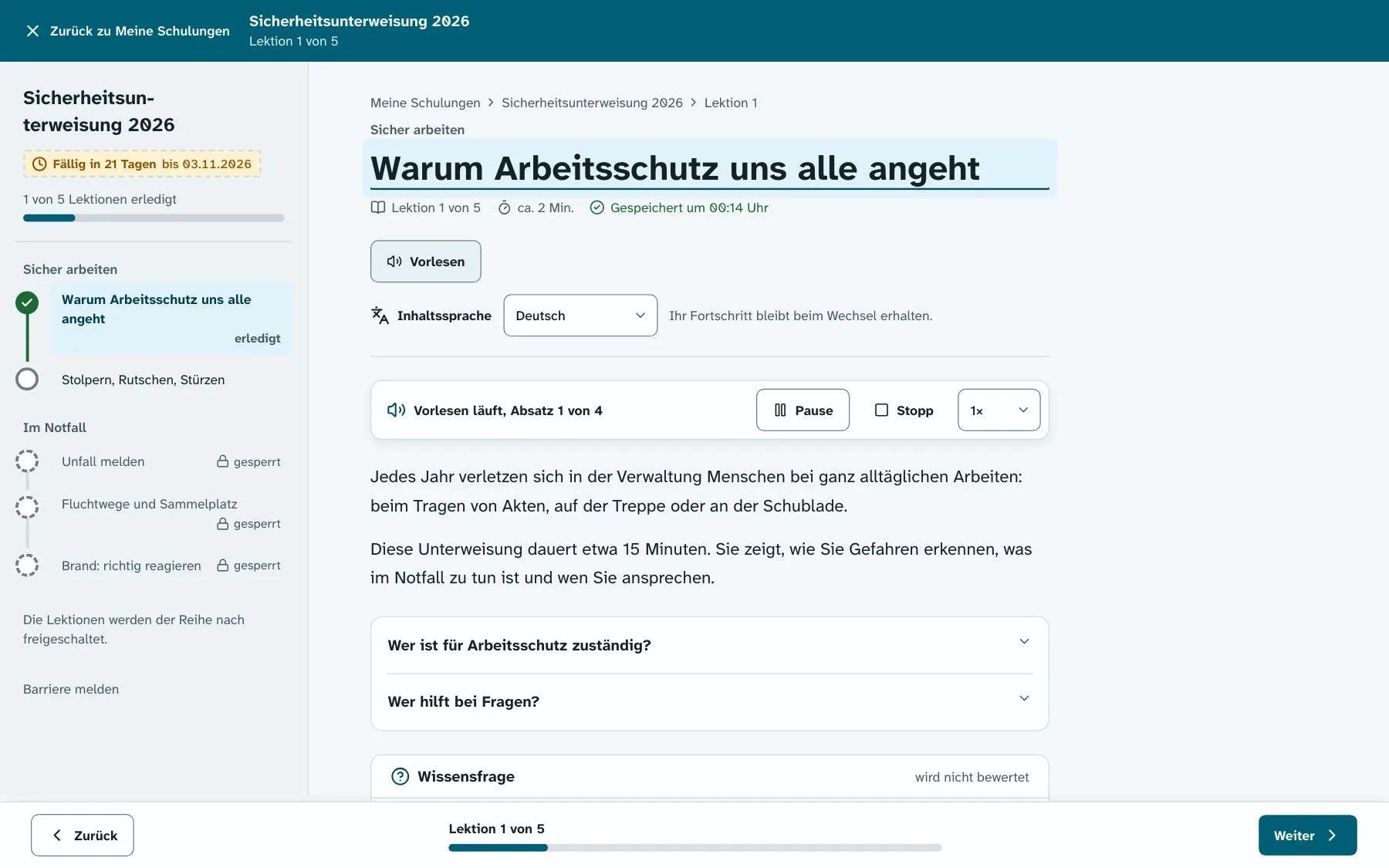Click the translate icon next to Inhaltssprache
1389x868 pixels.
click(380, 316)
